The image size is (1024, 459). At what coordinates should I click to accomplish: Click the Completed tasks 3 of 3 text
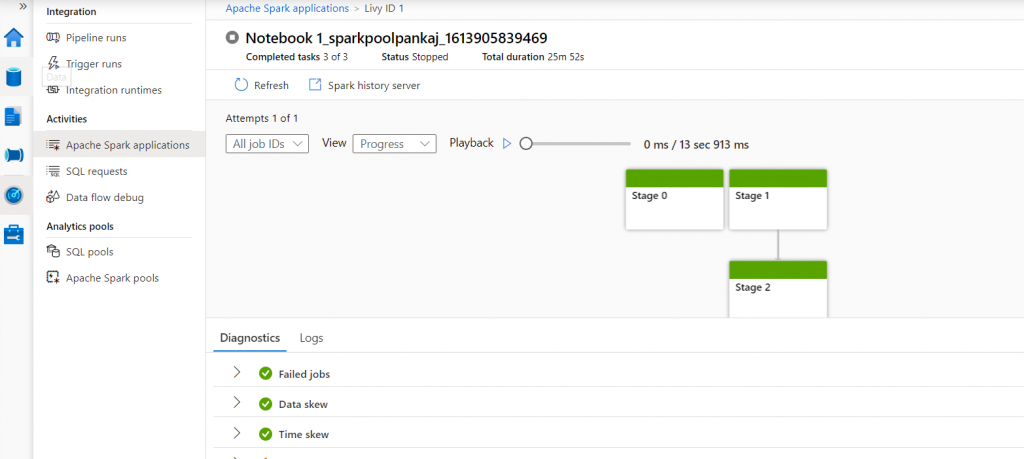(x=296, y=57)
